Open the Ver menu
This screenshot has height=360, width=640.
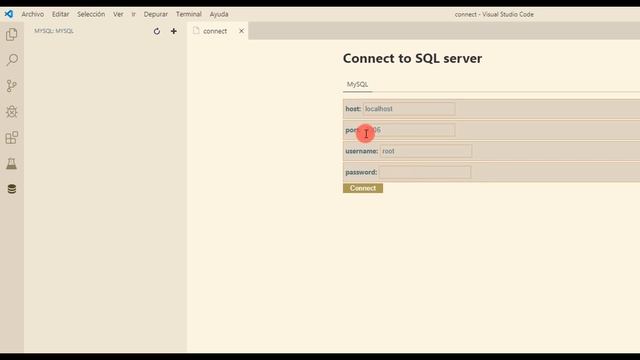(x=118, y=14)
